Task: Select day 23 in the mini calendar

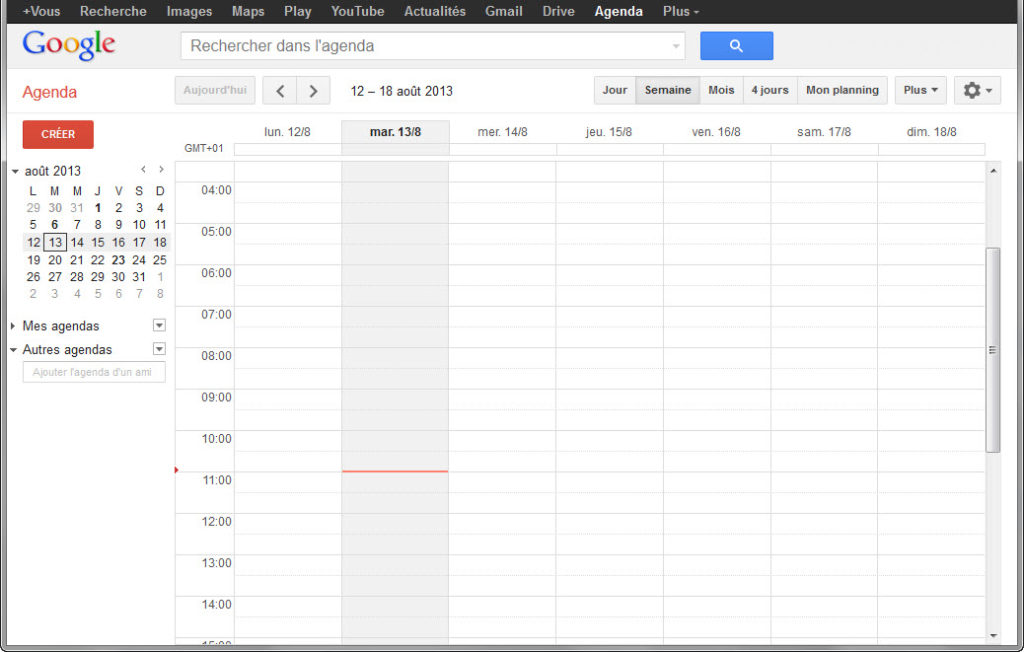Action: point(118,260)
